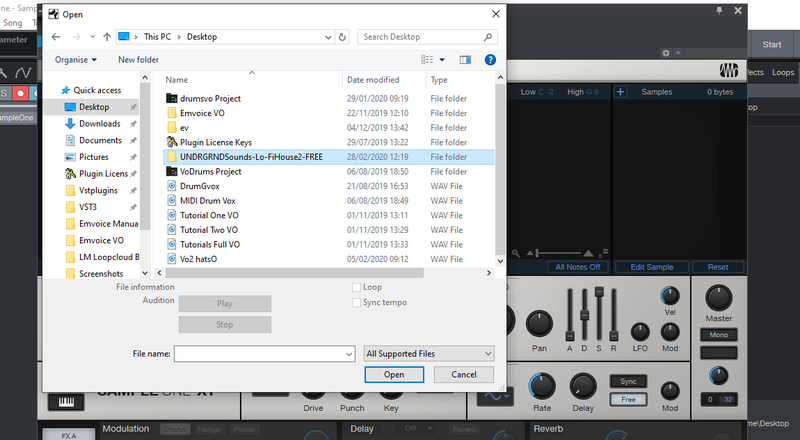Expand the File name history dropdown
The image size is (800, 440).
point(349,354)
